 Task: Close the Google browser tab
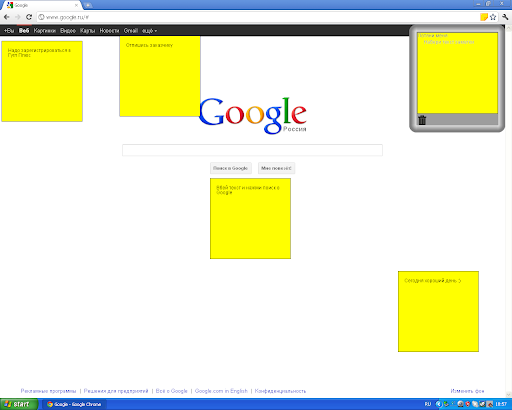(x=76, y=5)
